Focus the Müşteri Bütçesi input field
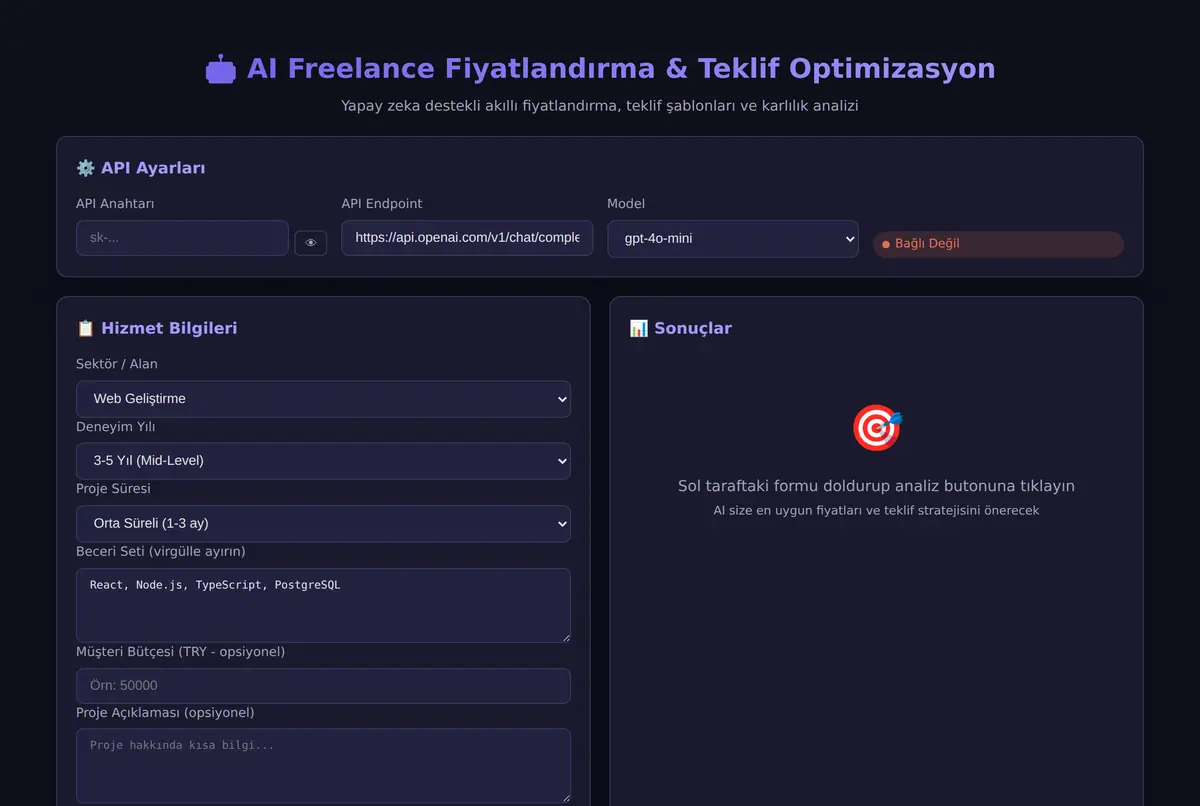This screenshot has height=806, width=1200. point(323,686)
